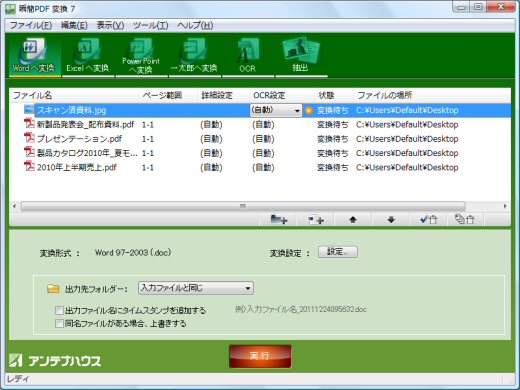The image size is (520, 390).
Task: Select the file 2010年上半期売上.pdf
Action: tap(77, 167)
